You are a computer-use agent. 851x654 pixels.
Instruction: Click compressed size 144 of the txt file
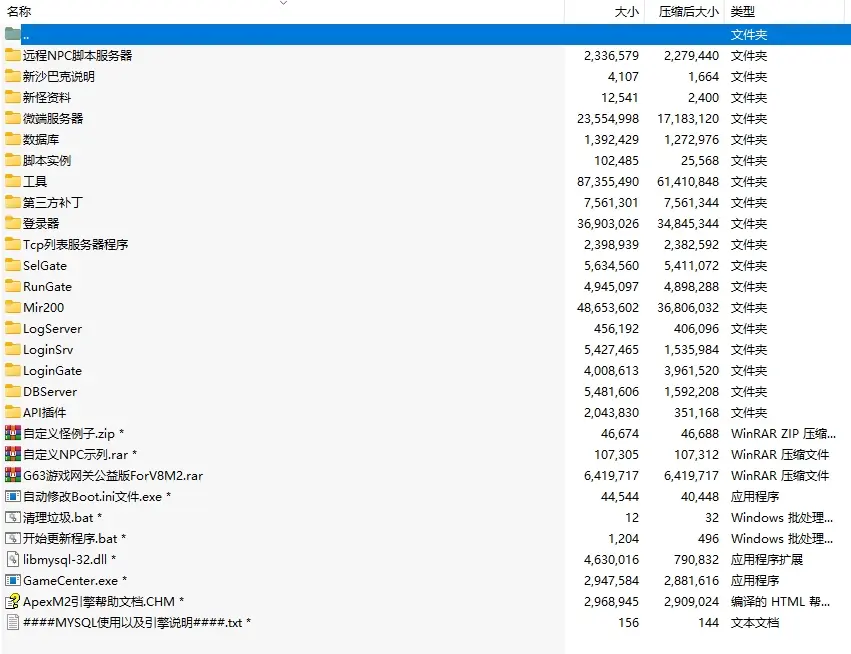pos(708,623)
